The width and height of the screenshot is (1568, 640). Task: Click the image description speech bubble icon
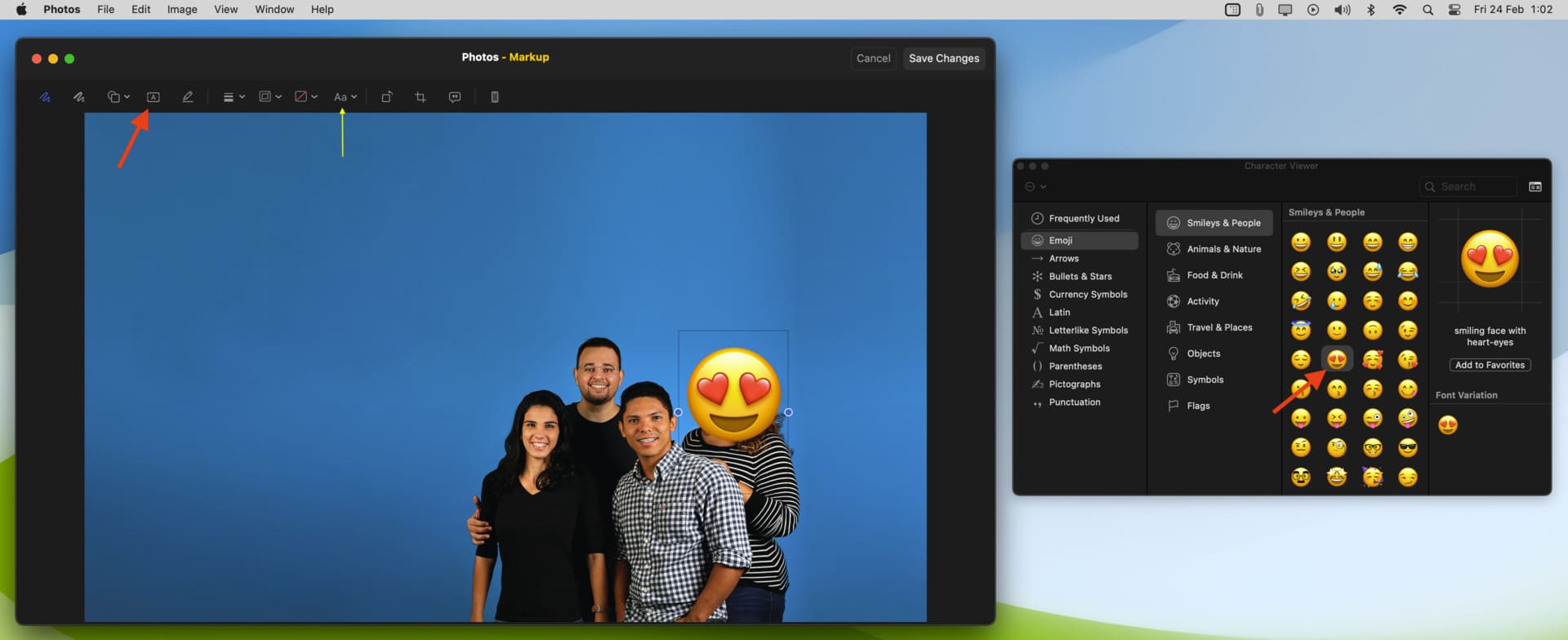[x=455, y=97]
